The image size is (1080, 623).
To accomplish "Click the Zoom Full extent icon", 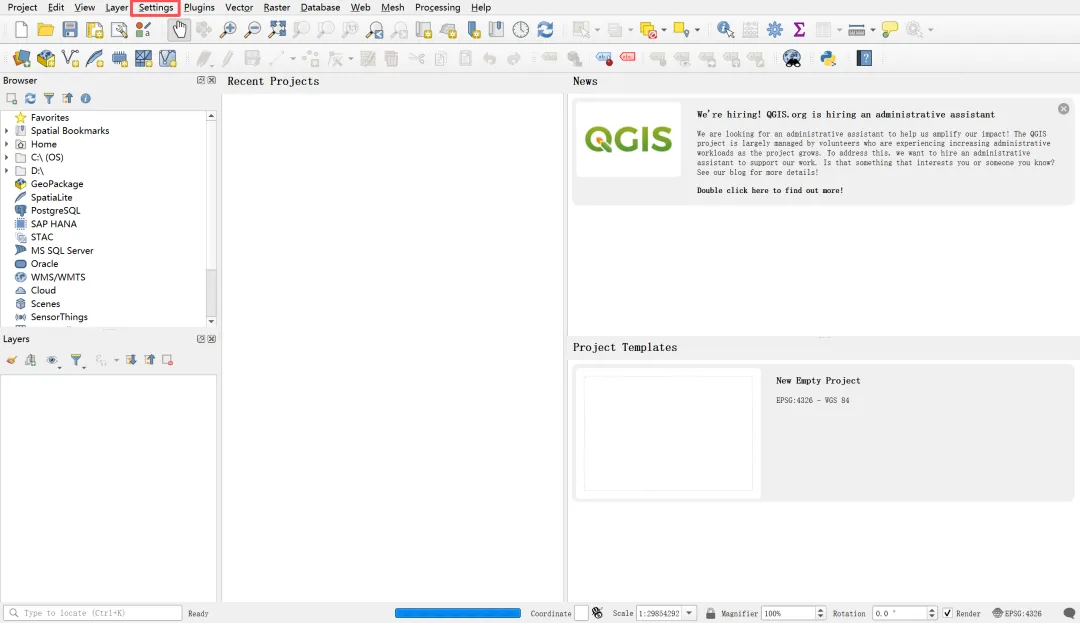I will click(x=277, y=30).
